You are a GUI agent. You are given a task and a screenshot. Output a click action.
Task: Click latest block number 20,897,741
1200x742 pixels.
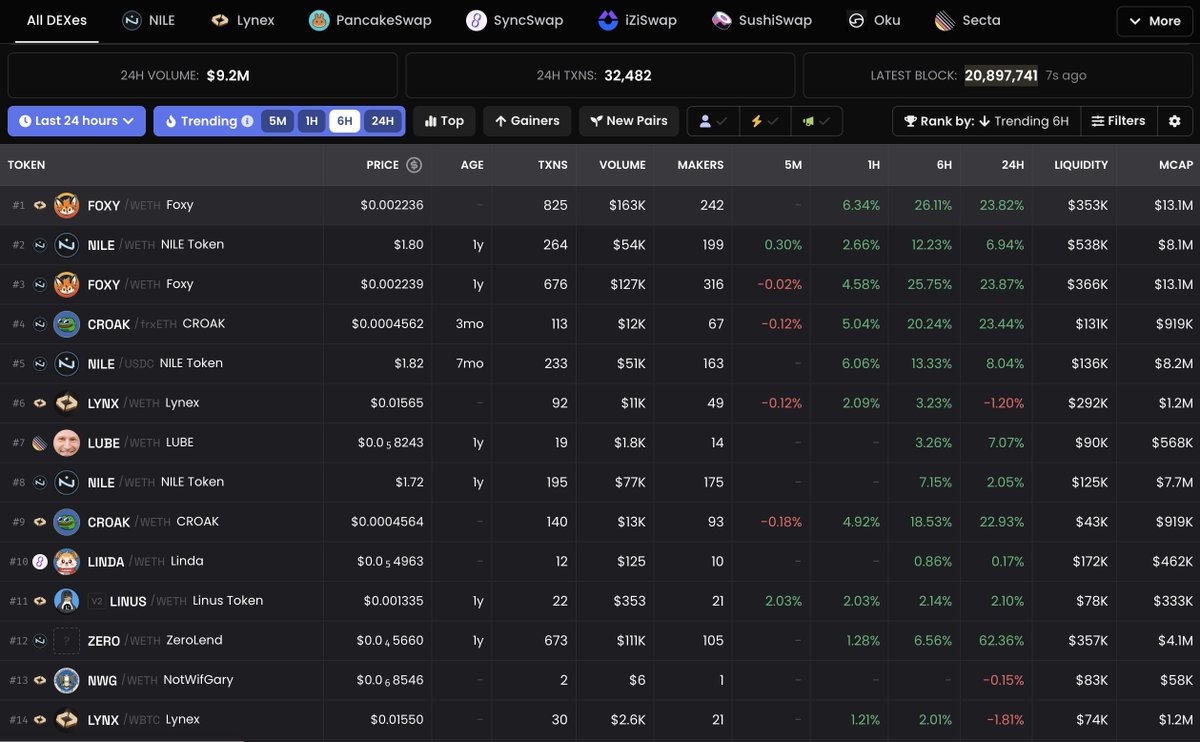[1001, 75]
